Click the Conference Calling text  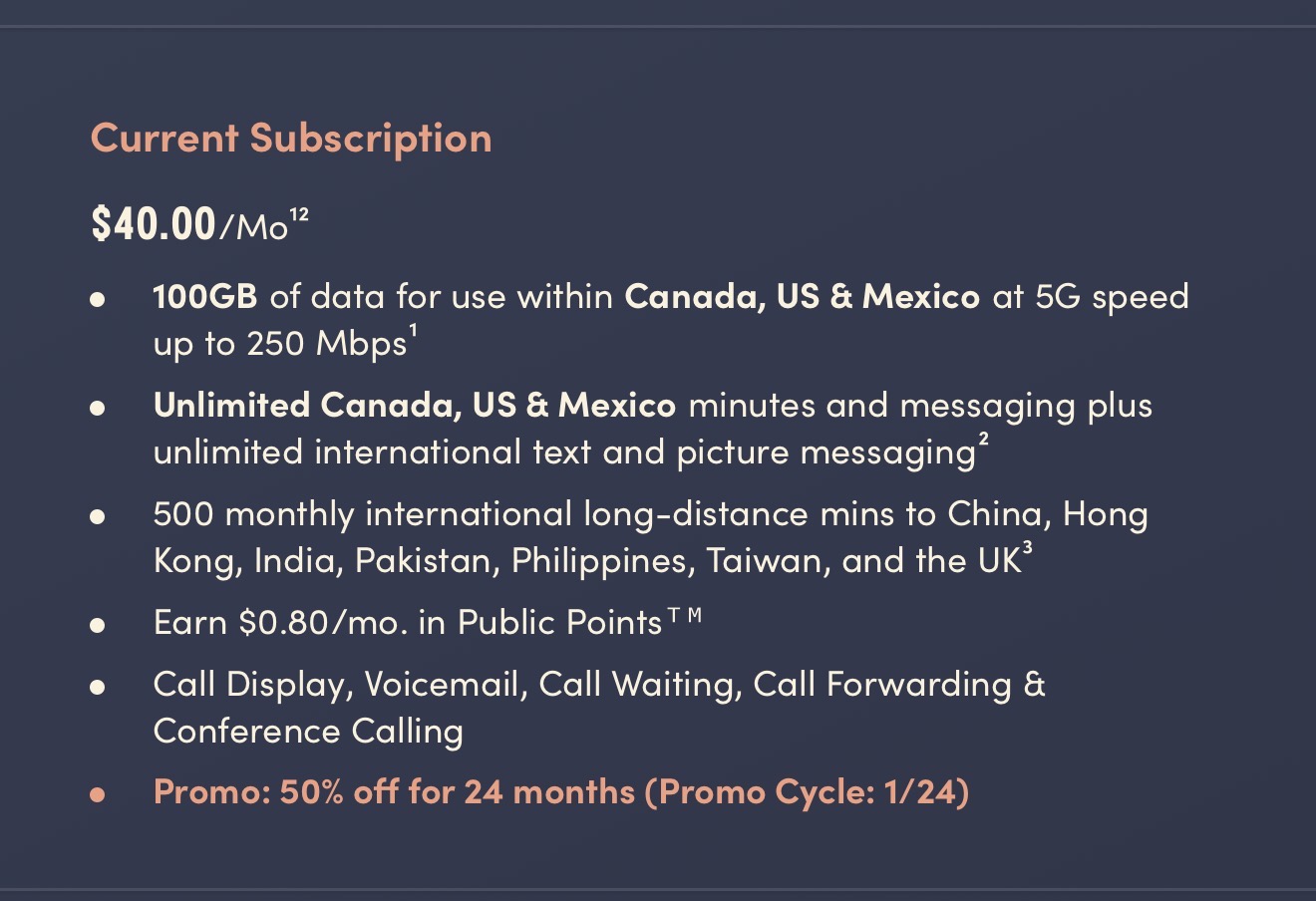(308, 732)
